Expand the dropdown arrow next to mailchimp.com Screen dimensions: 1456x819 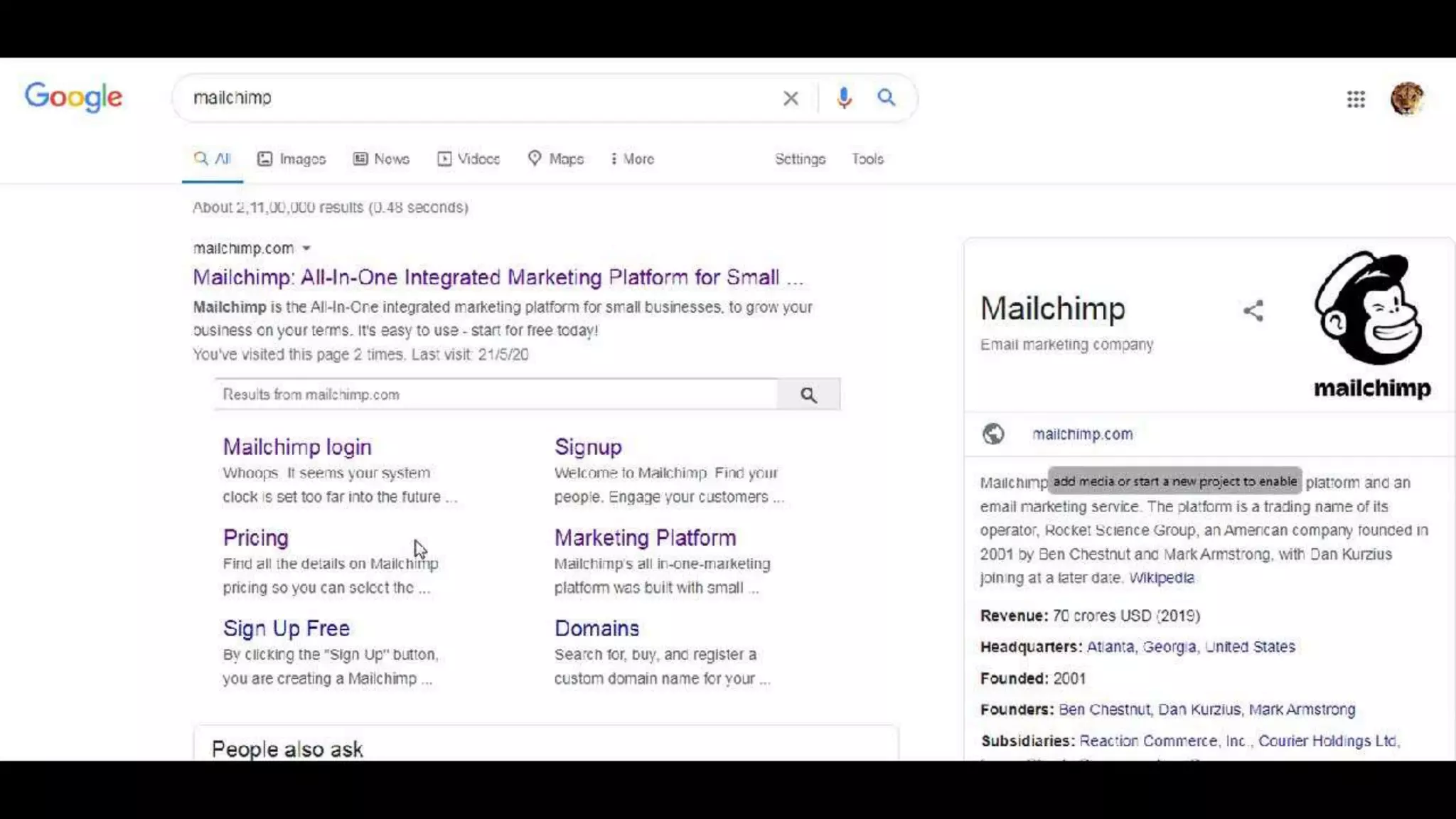point(306,248)
